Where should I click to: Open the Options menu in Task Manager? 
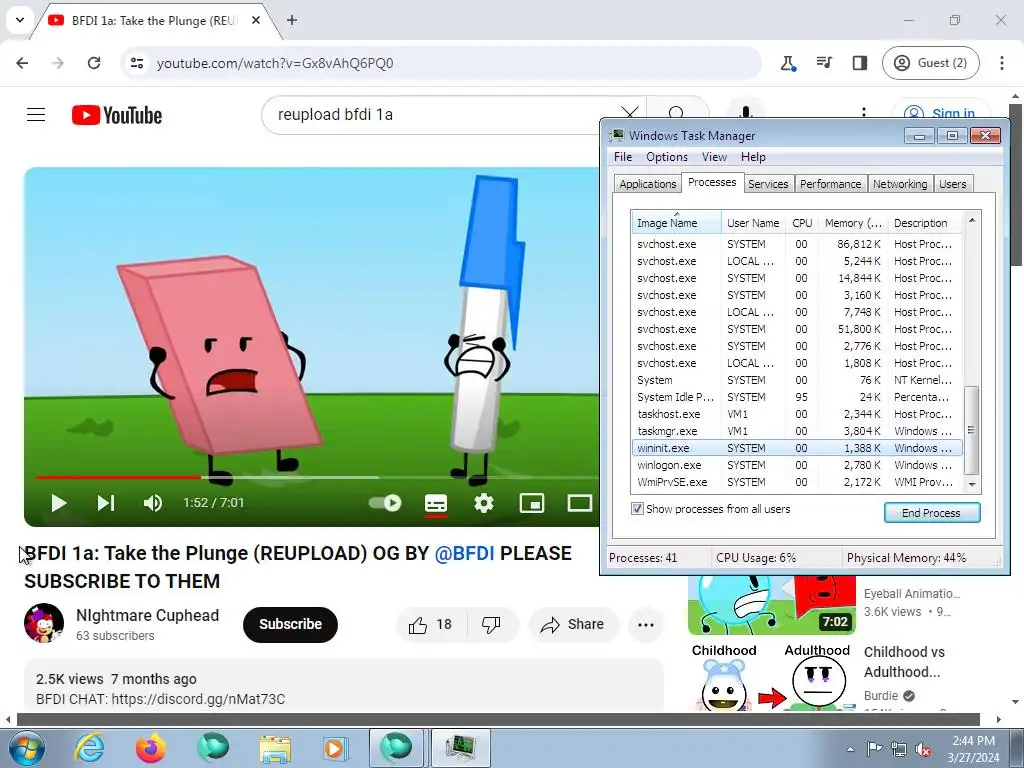click(x=667, y=157)
